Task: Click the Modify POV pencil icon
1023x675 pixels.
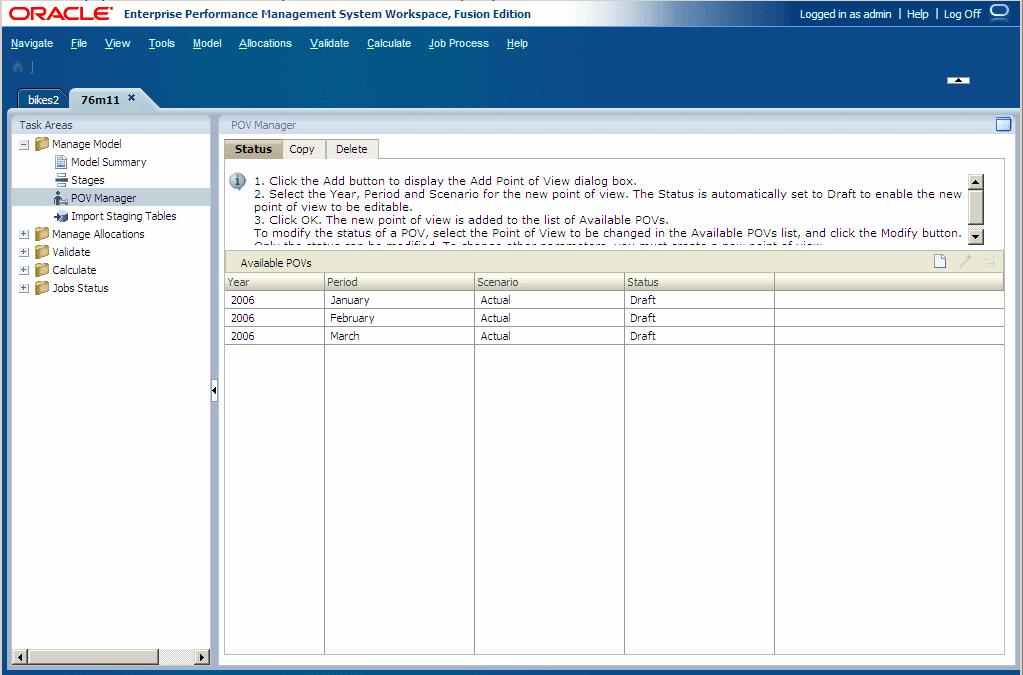Action: tap(964, 260)
